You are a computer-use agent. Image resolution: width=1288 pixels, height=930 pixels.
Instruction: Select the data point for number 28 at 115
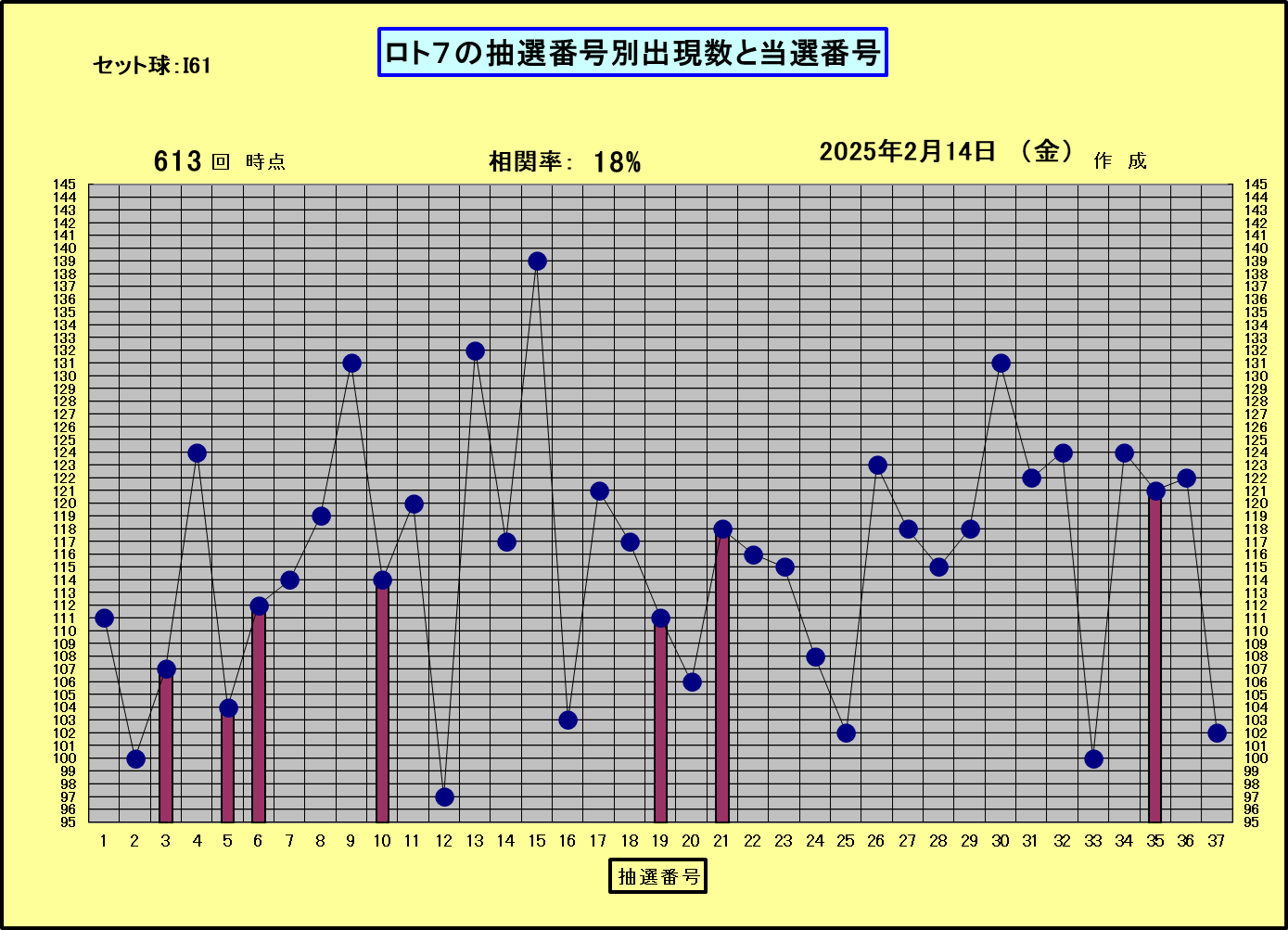tap(938, 567)
